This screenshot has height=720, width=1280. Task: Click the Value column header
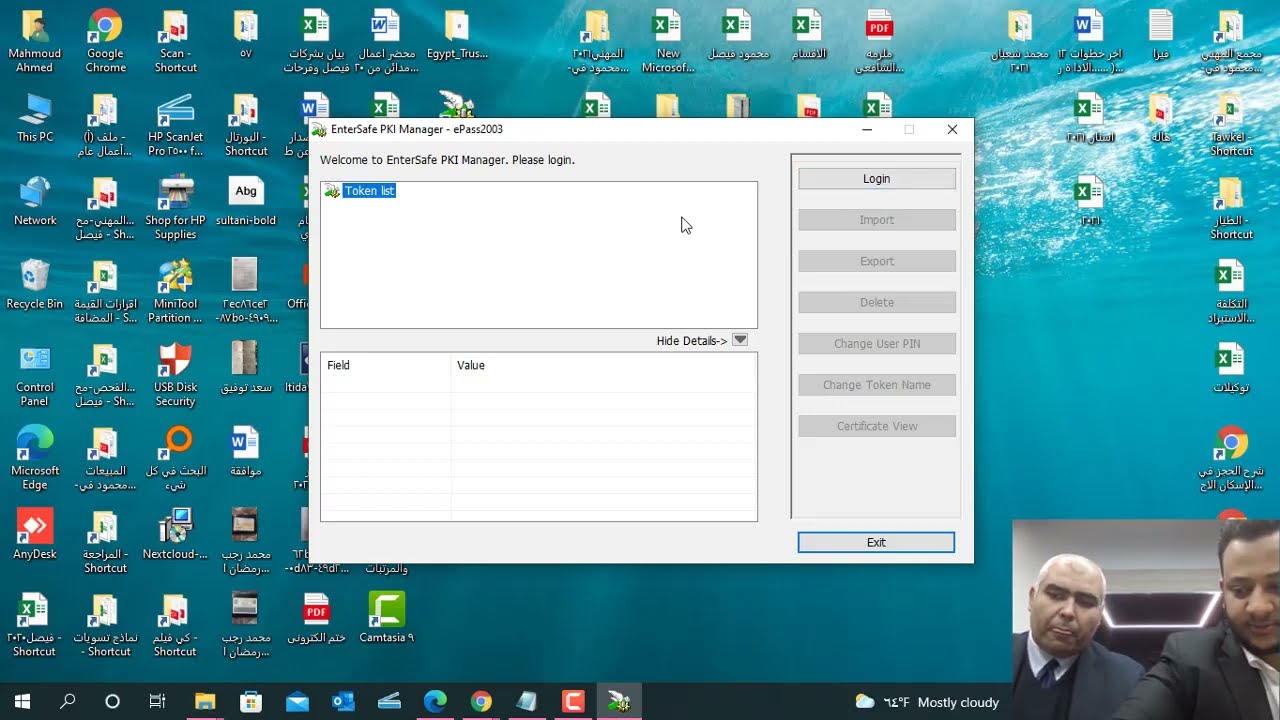(603, 365)
